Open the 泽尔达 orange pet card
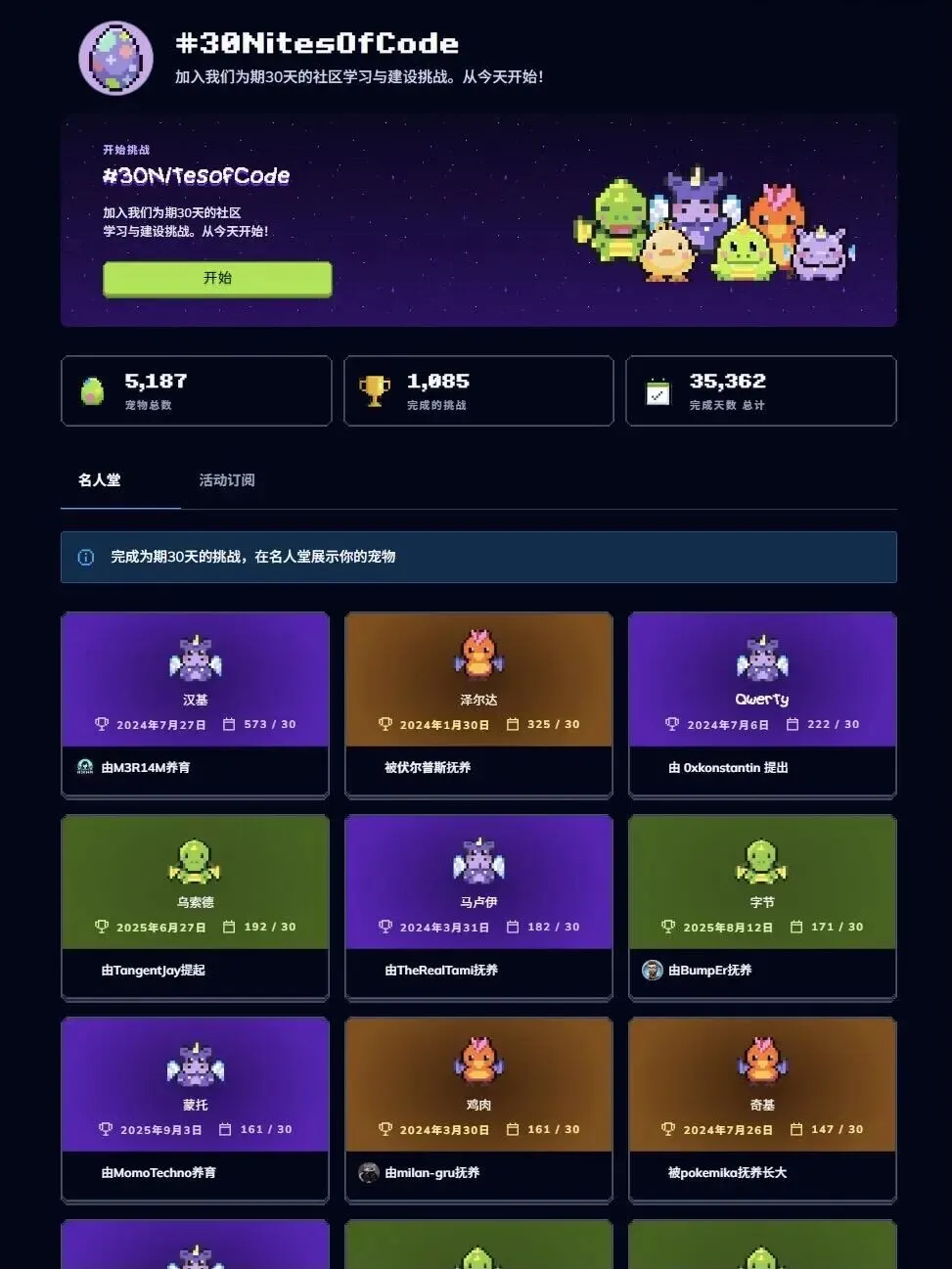Screen dimensions: 952x1269 (x=478, y=704)
